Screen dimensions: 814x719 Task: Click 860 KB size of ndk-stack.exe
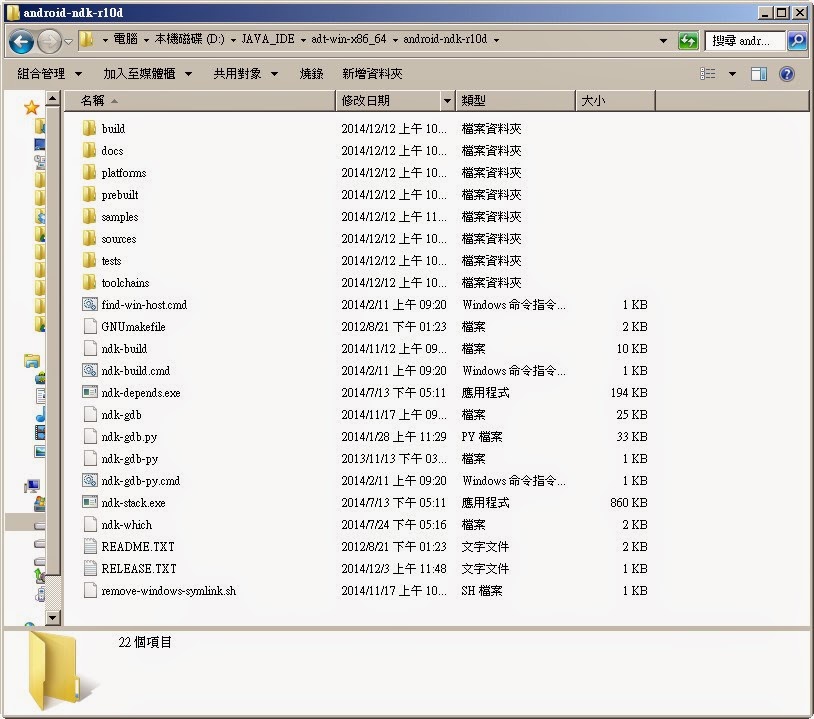click(x=629, y=503)
